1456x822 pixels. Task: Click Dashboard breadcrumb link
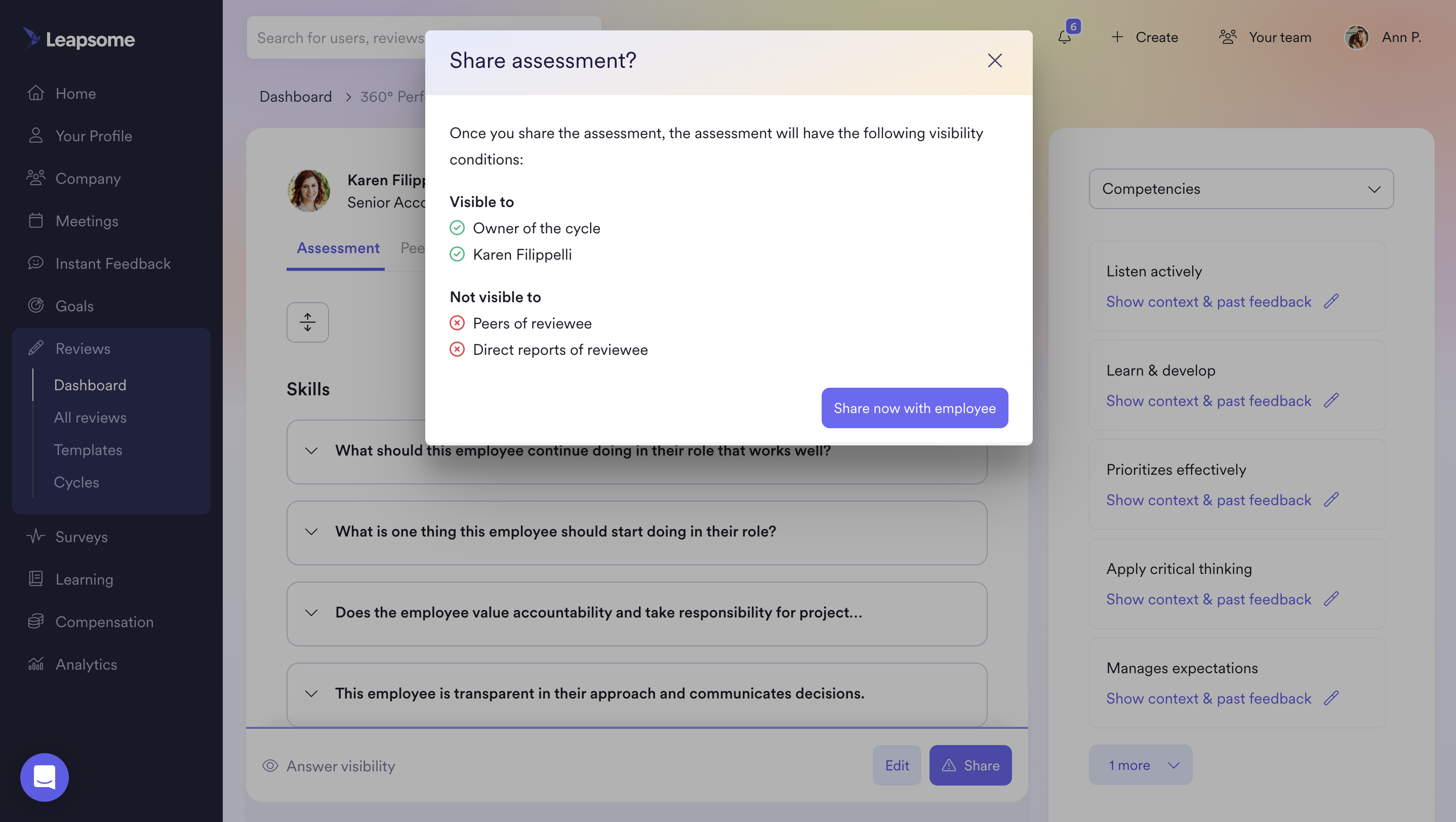tap(295, 97)
